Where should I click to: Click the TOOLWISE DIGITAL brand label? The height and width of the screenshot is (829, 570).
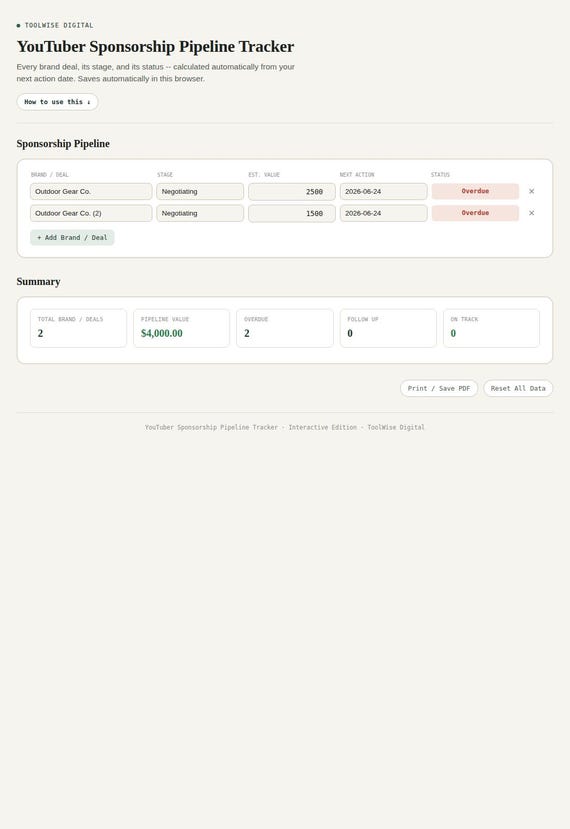coord(59,25)
